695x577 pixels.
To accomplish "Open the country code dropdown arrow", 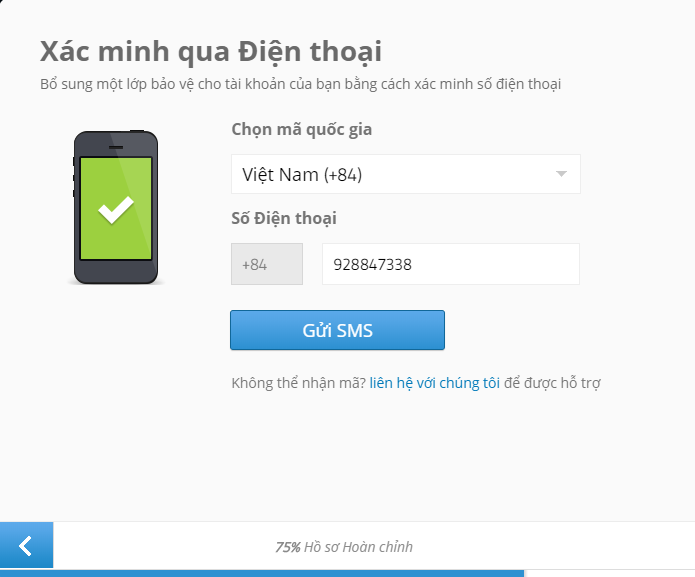I will (x=561, y=174).
